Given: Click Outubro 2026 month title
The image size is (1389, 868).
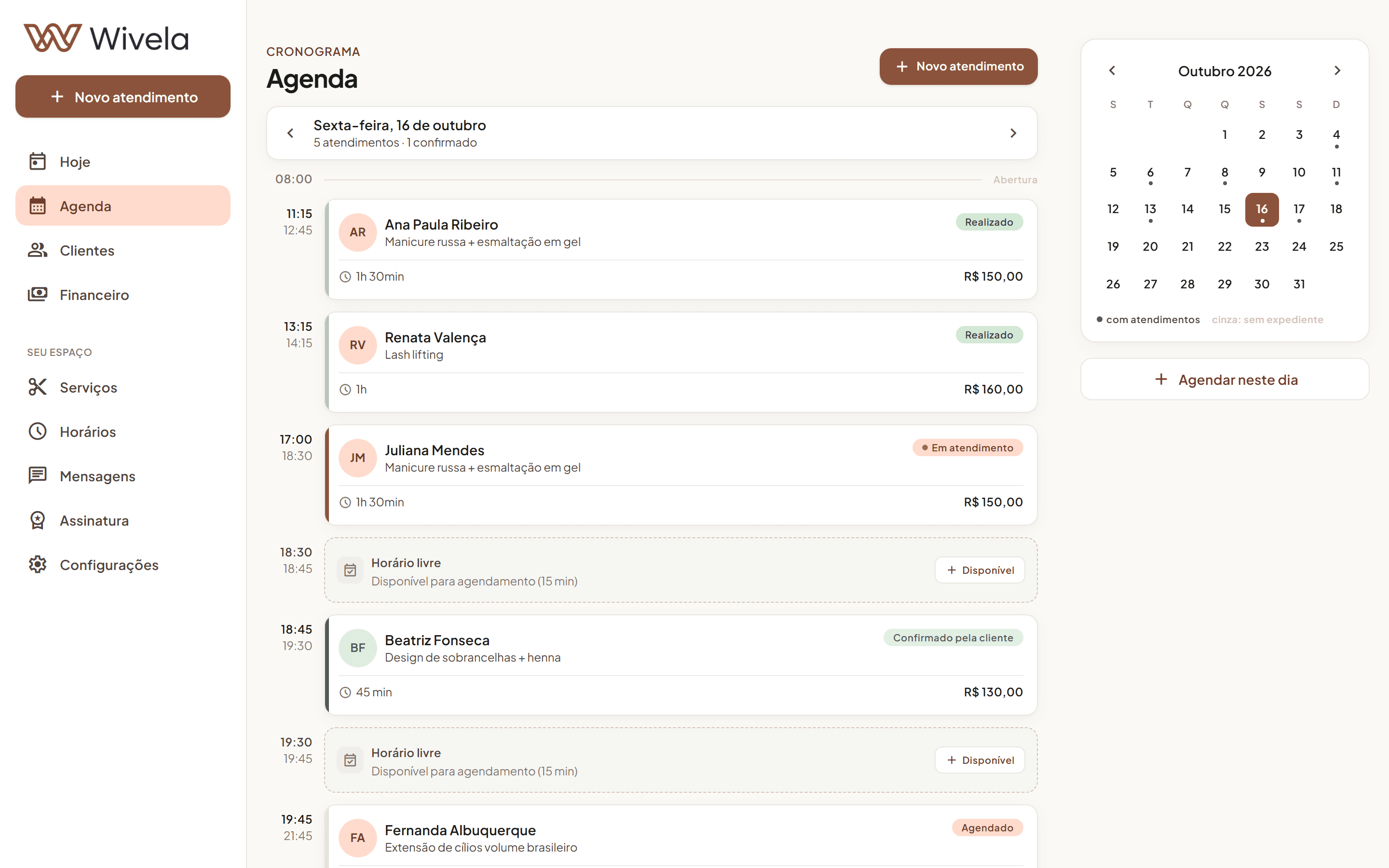Looking at the screenshot, I should tap(1225, 71).
